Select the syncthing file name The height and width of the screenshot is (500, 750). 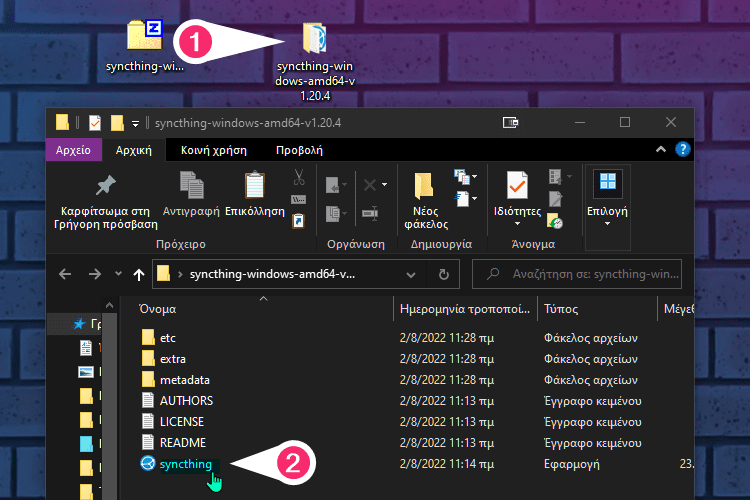(x=186, y=464)
